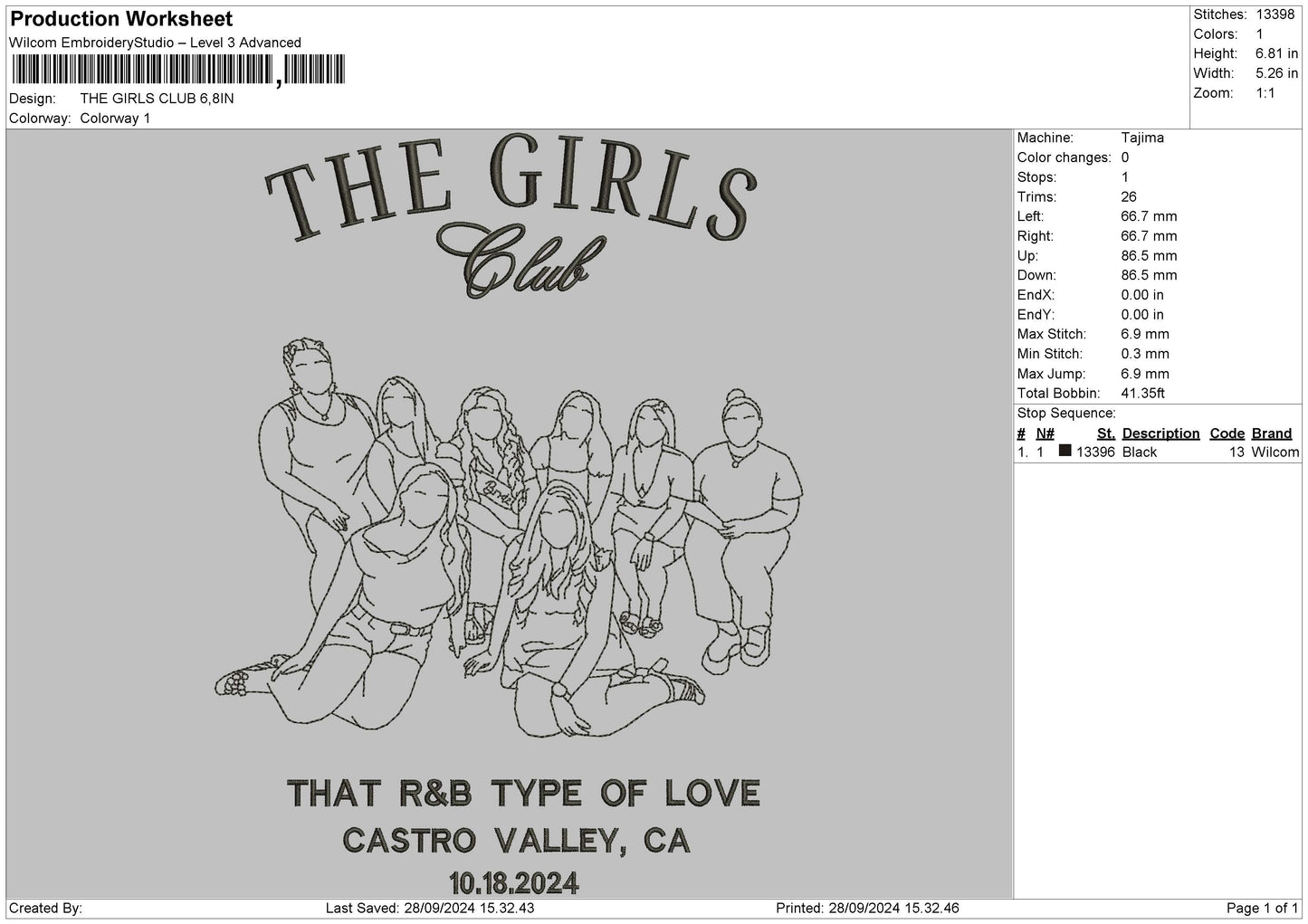This screenshot has height=924, width=1308.
Task: Click 'Last Saved: 28/09/2024 15.32.43' text
Action: 430,908
